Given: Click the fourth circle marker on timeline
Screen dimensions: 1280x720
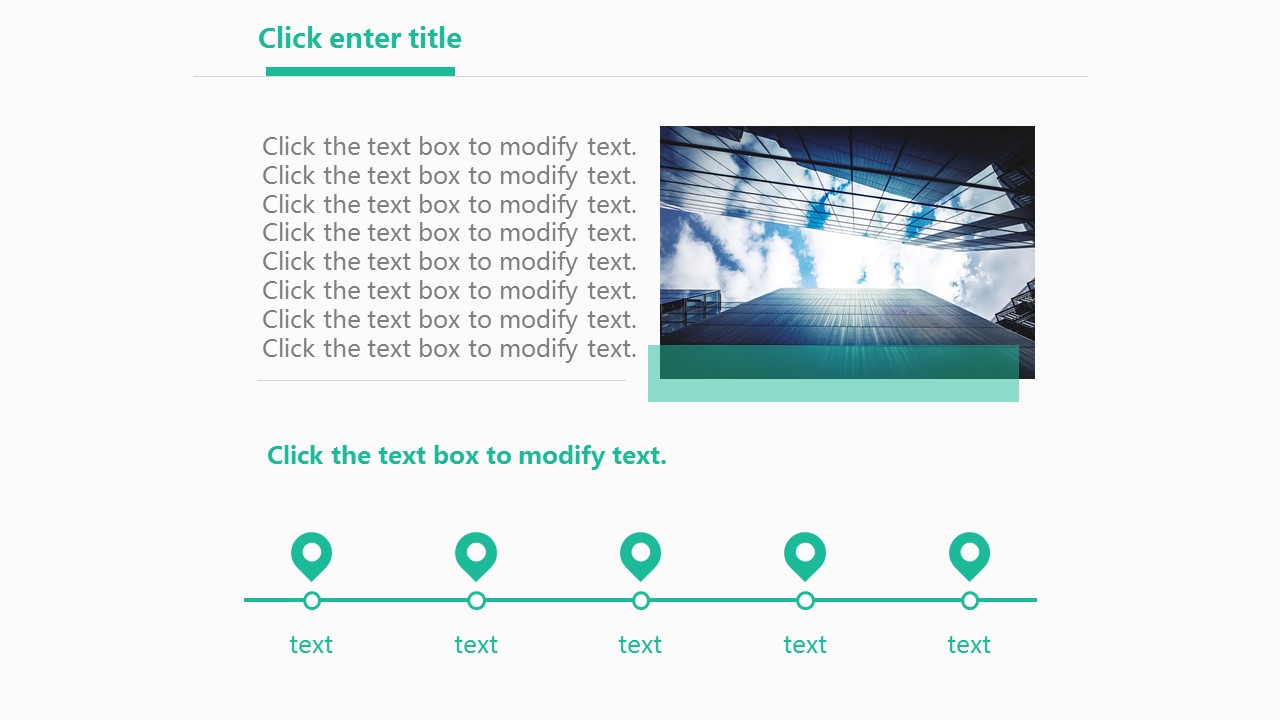Looking at the screenshot, I should coord(805,600).
